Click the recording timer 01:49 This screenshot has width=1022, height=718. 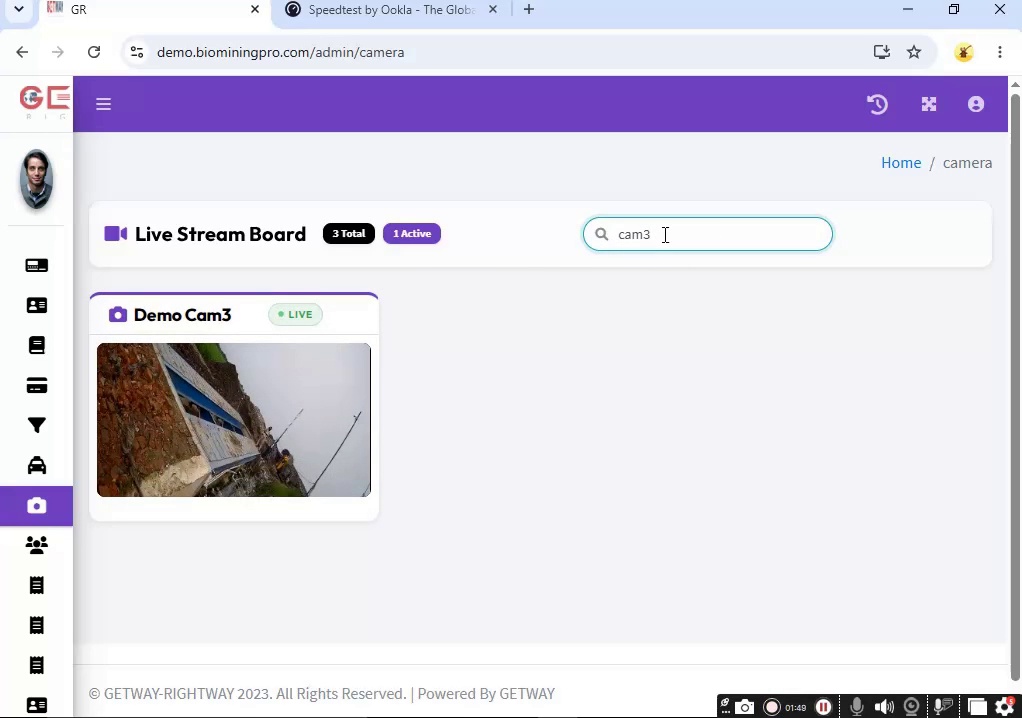[796, 708]
